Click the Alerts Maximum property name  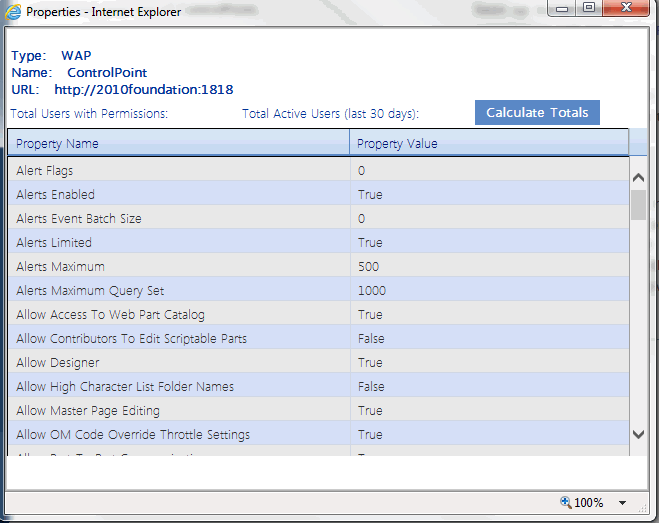(x=61, y=267)
